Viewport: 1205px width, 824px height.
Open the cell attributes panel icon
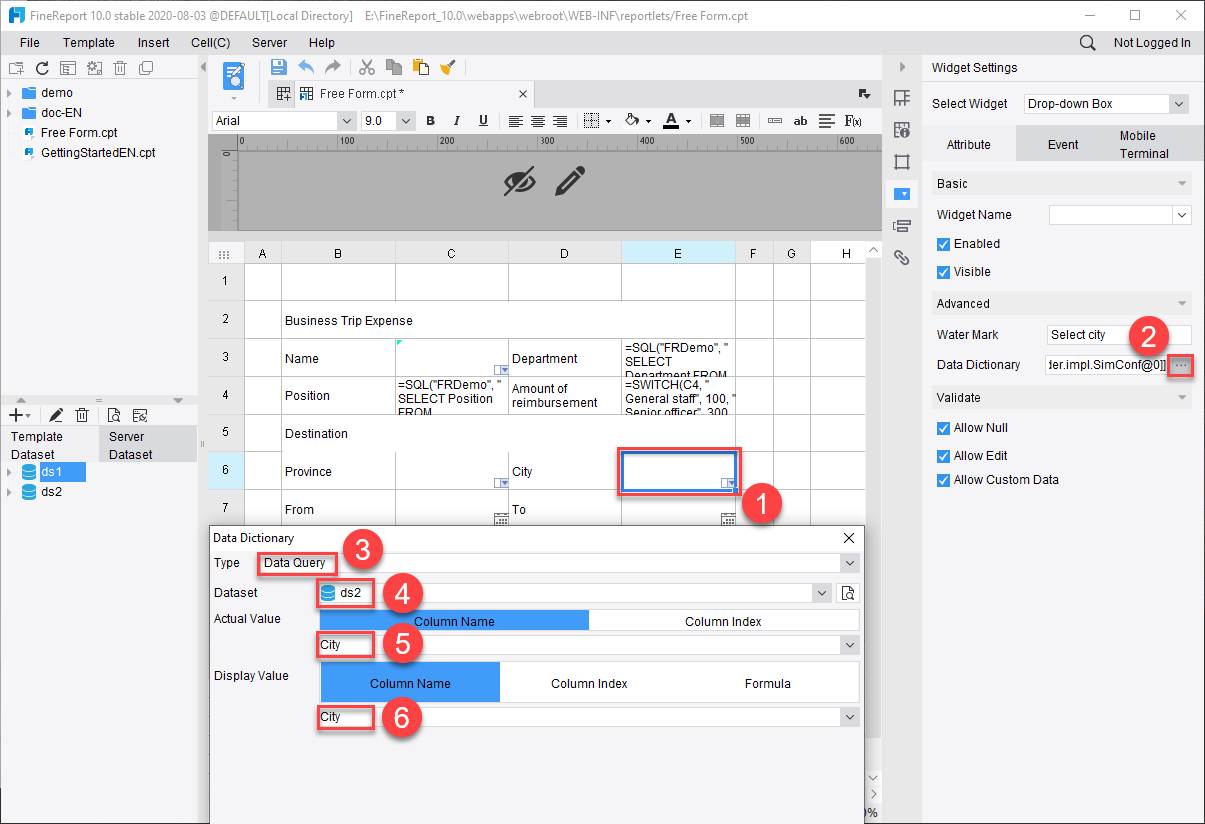902,130
